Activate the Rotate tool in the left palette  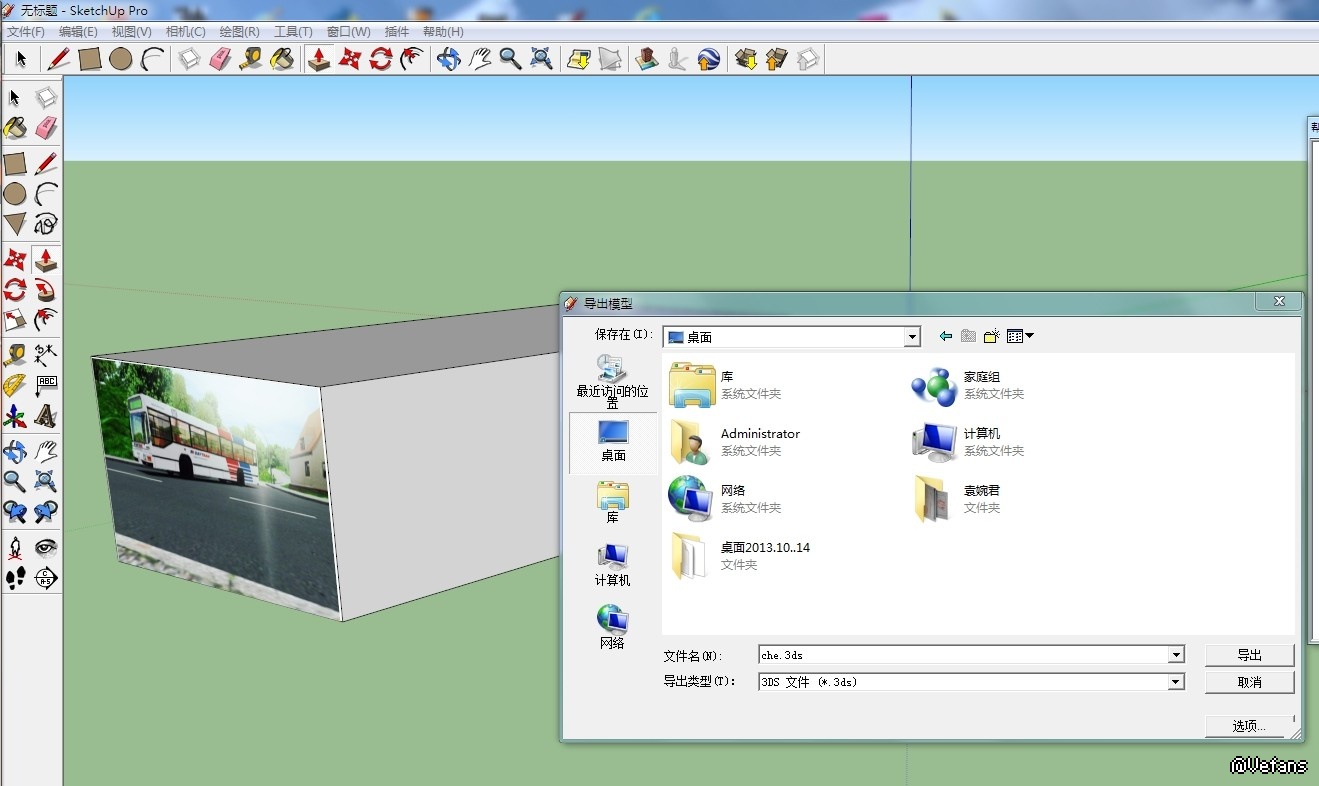(x=15, y=291)
